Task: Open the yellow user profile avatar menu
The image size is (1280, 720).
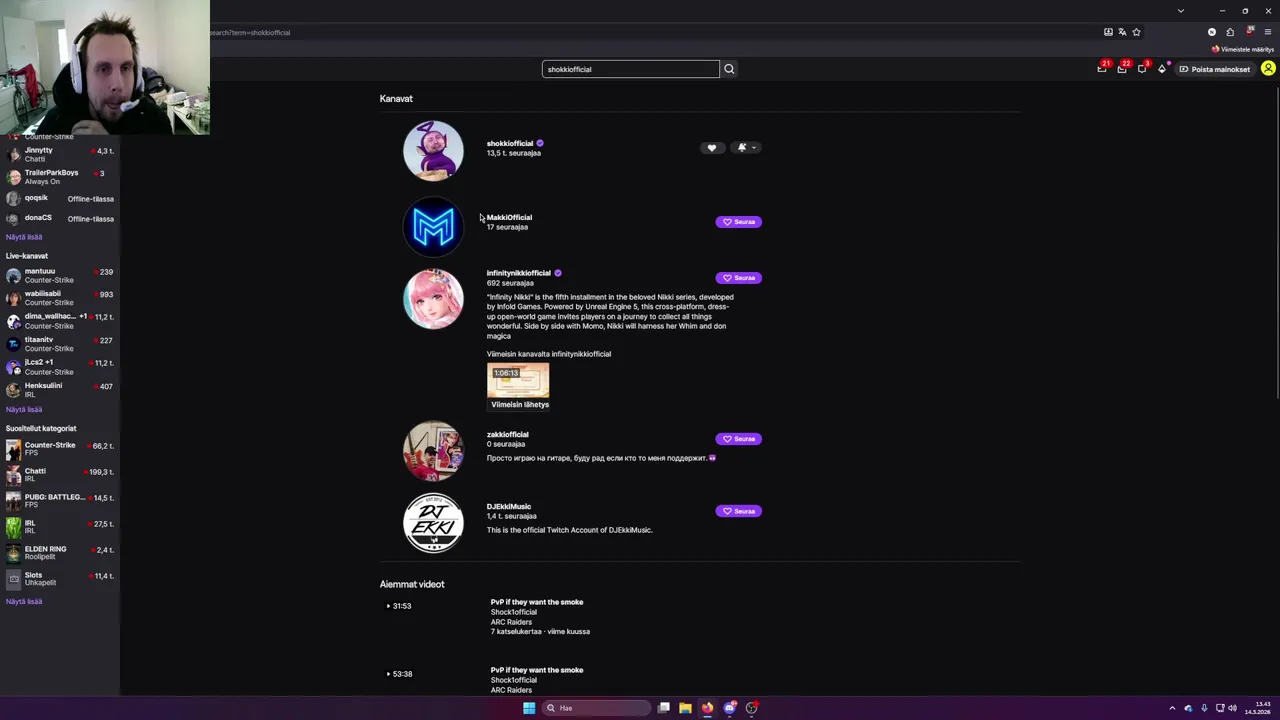Action: (x=1268, y=69)
